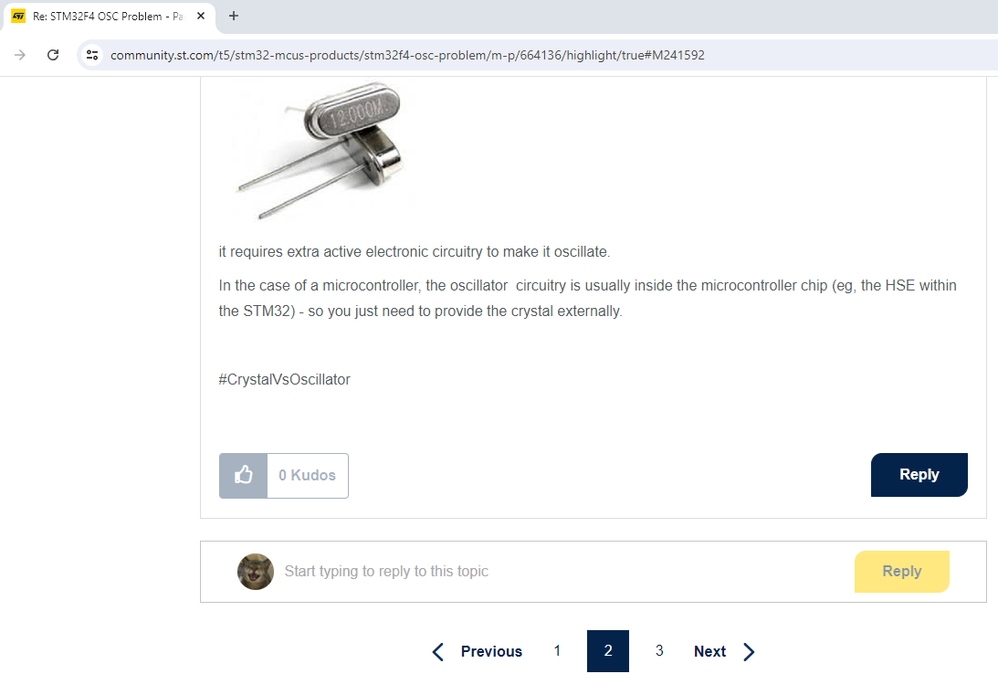Click the user avatar in the reply box
This screenshot has width=998, height=686.
(x=255, y=571)
